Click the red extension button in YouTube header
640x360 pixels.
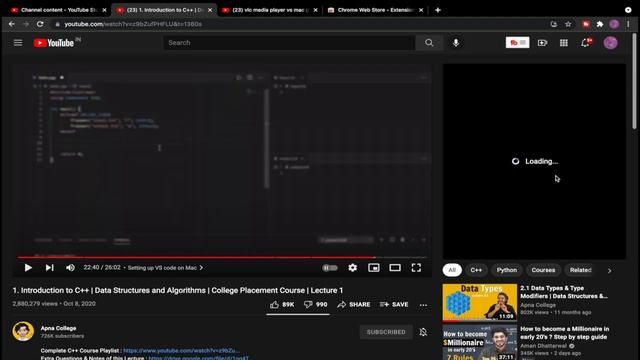tap(517, 42)
